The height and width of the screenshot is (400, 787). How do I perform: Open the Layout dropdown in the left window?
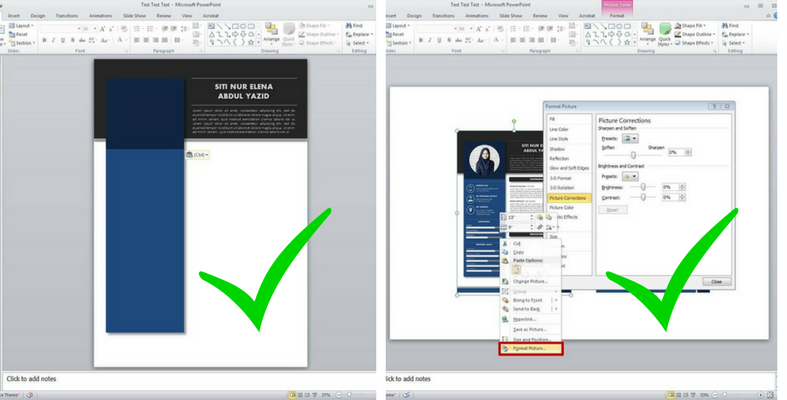pyautogui.click(x=21, y=26)
